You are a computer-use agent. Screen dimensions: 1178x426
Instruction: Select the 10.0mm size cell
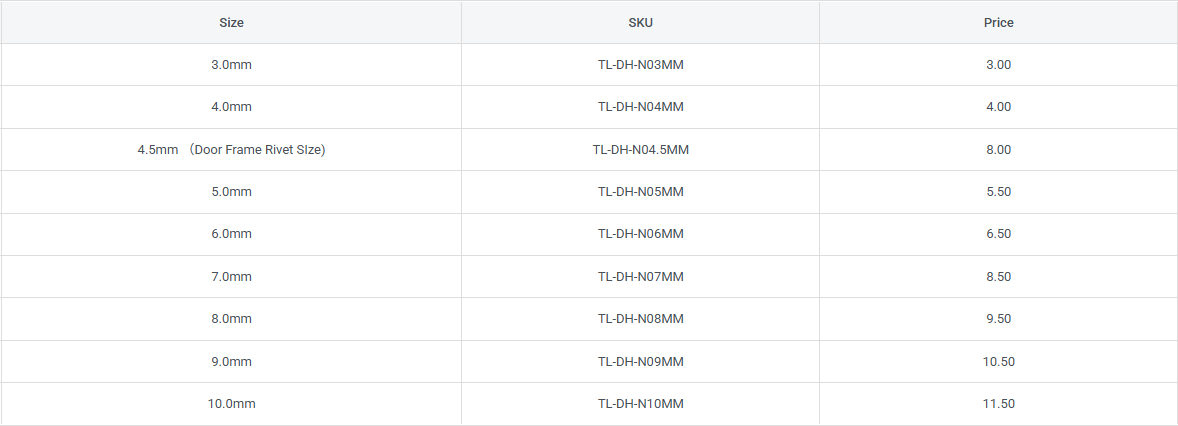click(231, 404)
